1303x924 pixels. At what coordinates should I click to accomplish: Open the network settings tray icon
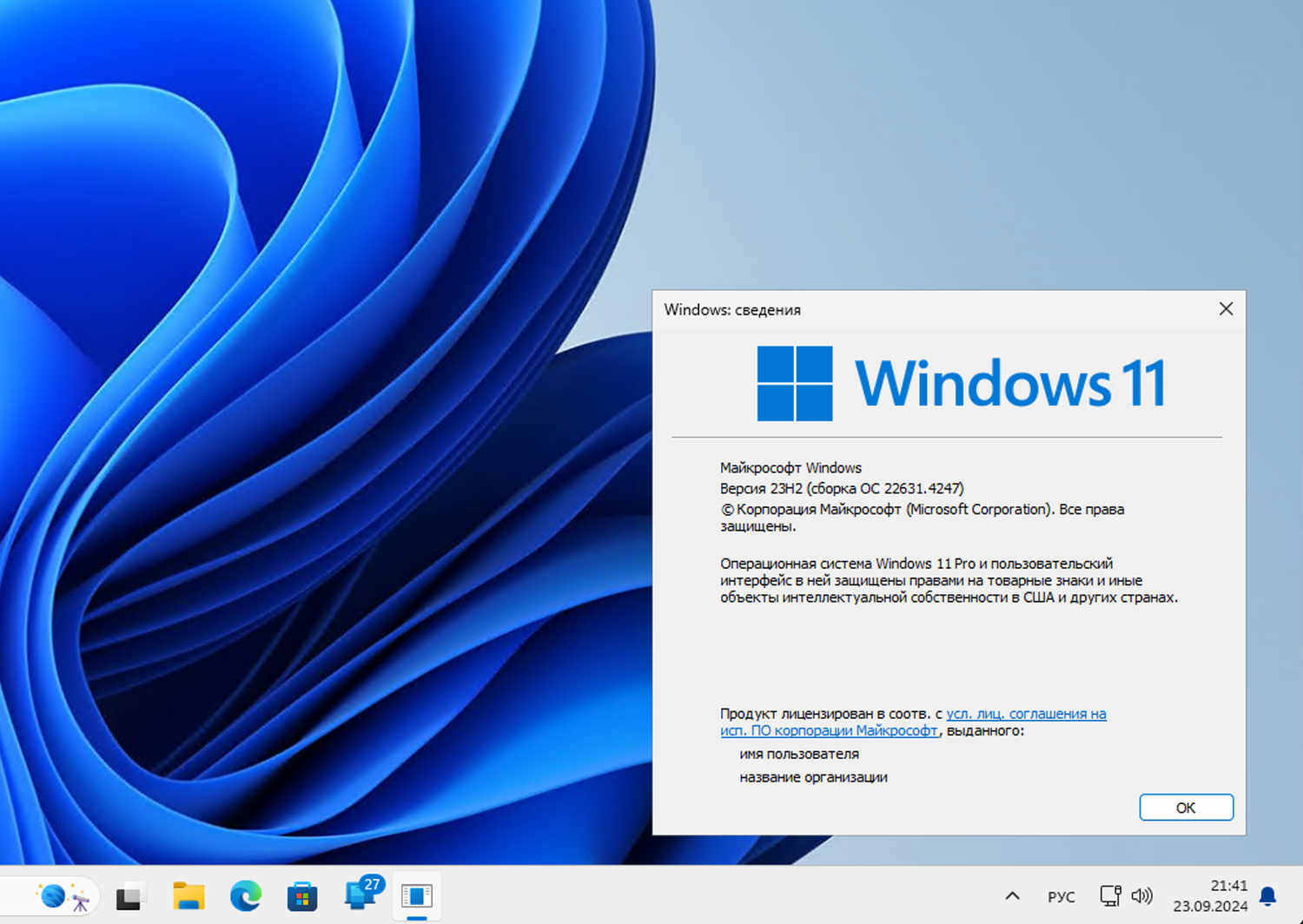tap(1109, 895)
